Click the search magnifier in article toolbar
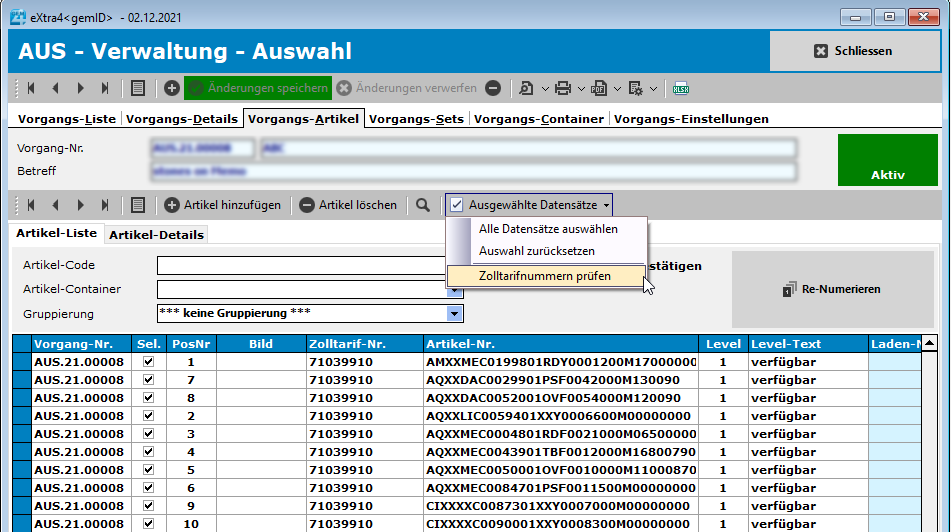This screenshot has height=532, width=951. tap(424, 205)
